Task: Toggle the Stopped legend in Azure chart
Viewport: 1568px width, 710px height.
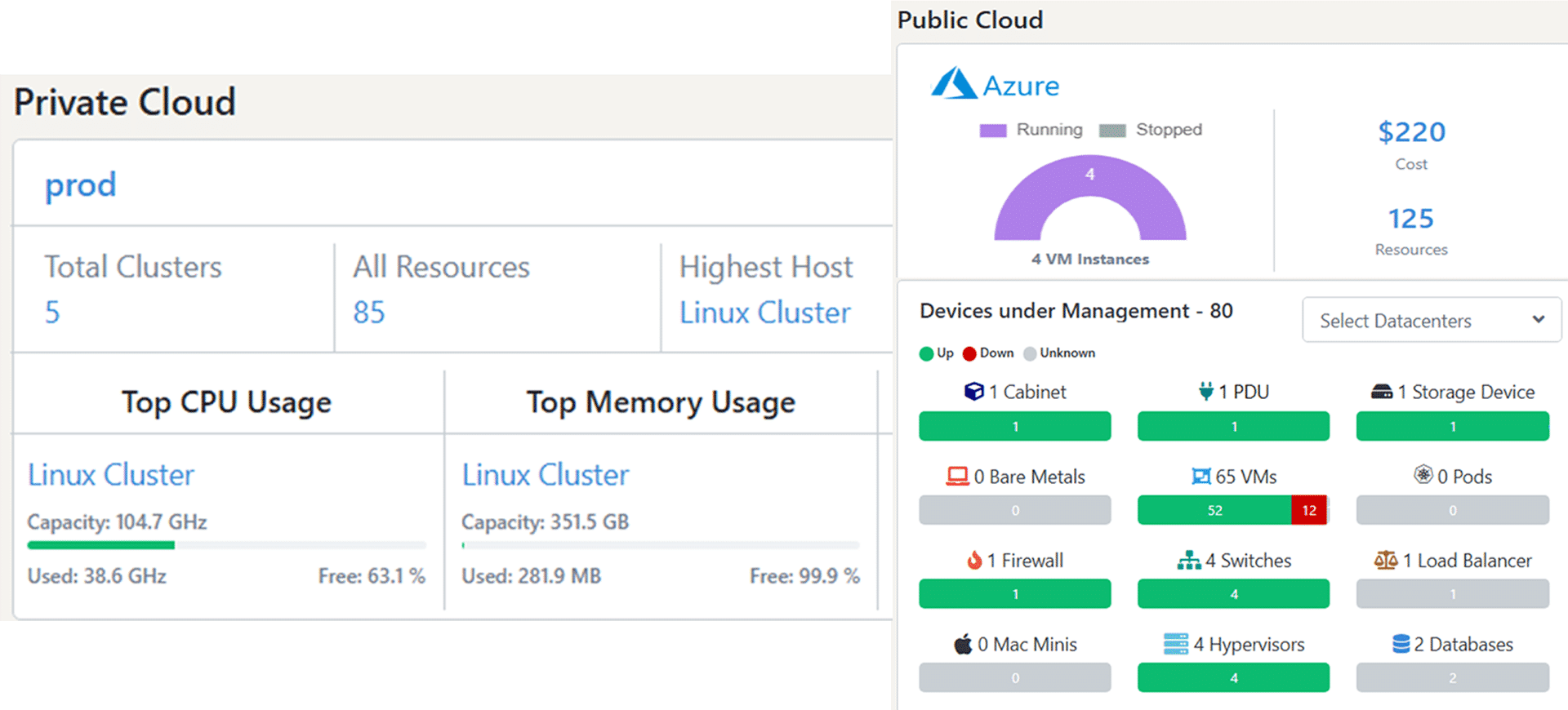Action: click(x=1151, y=130)
